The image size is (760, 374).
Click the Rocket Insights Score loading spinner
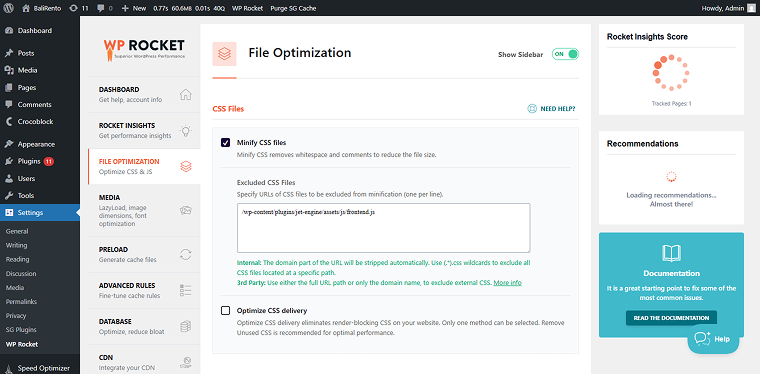pyautogui.click(x=671, y=73)
